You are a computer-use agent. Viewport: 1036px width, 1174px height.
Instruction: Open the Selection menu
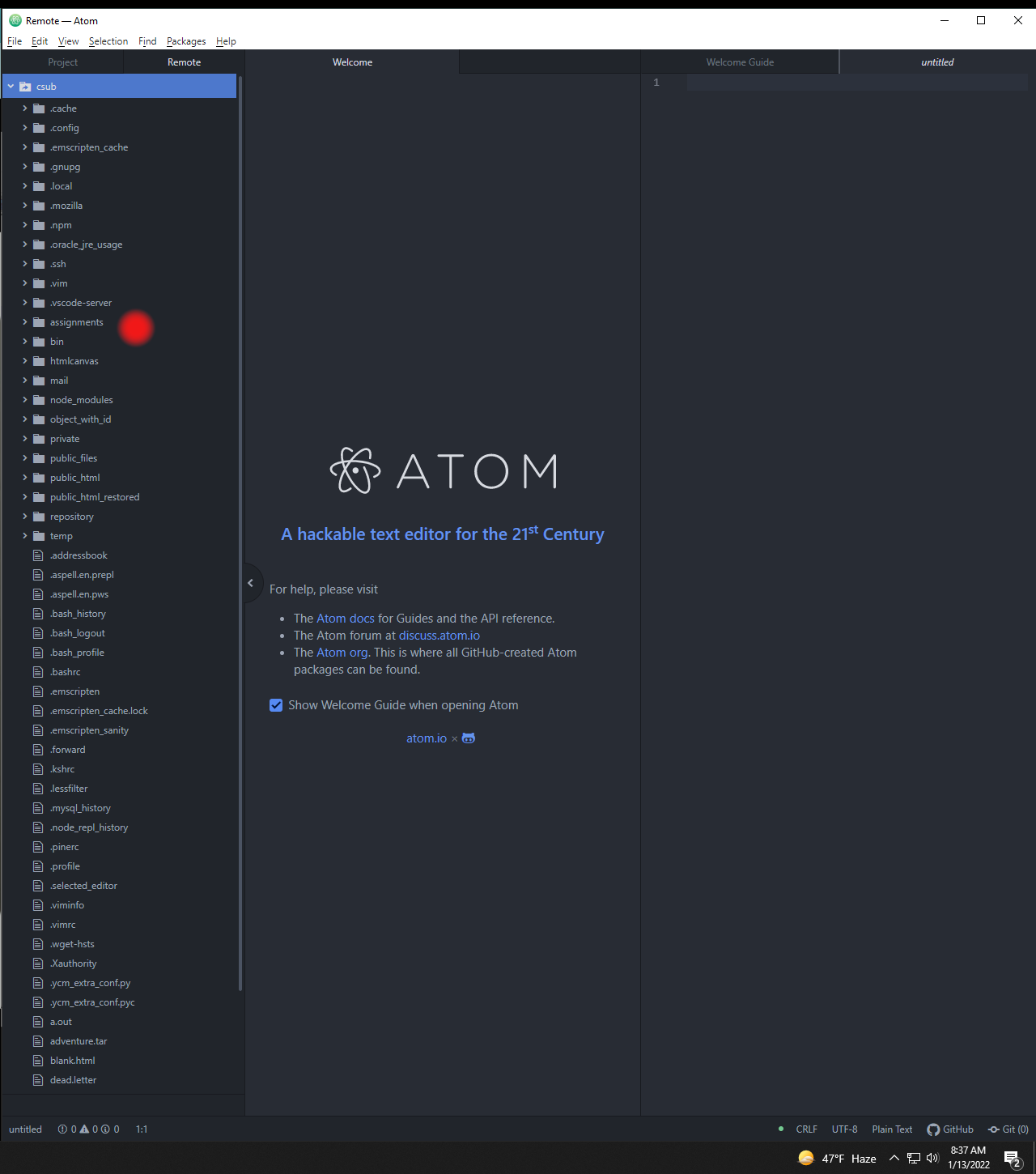(108, 41)
